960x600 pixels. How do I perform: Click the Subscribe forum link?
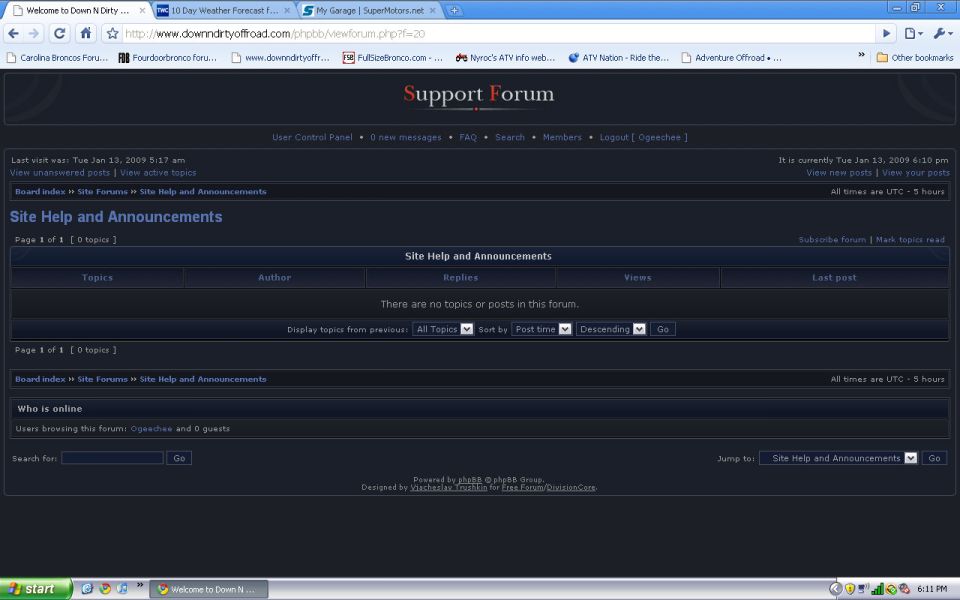tap(832, 239)
